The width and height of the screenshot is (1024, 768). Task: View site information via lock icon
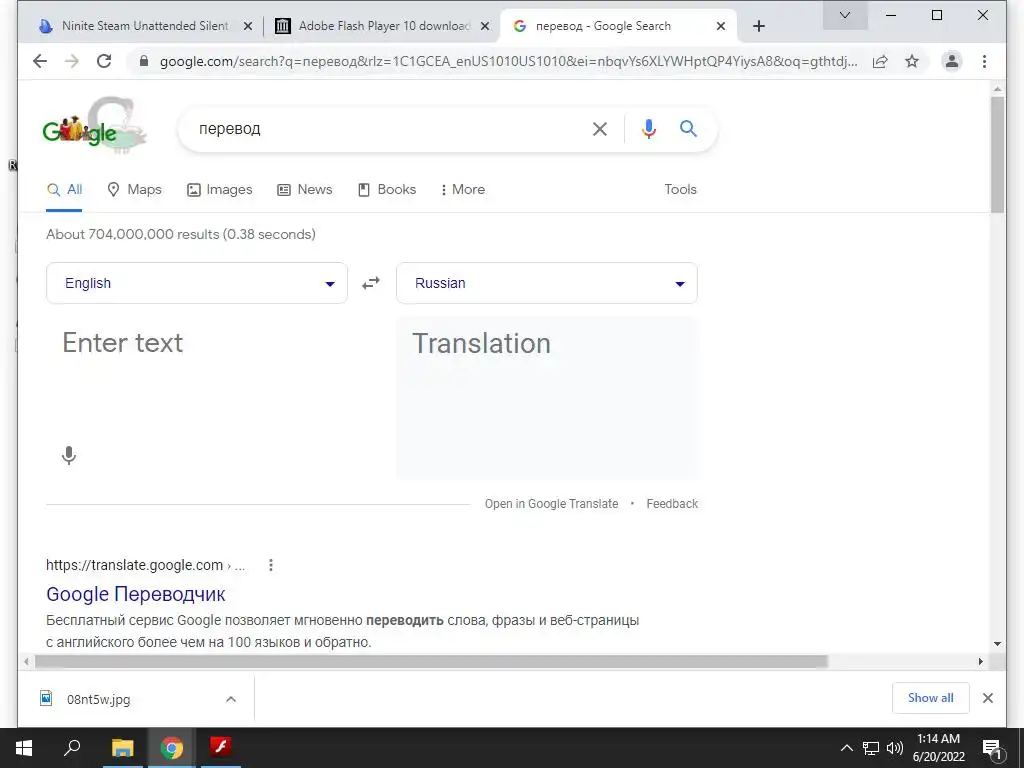pos(144,61)
